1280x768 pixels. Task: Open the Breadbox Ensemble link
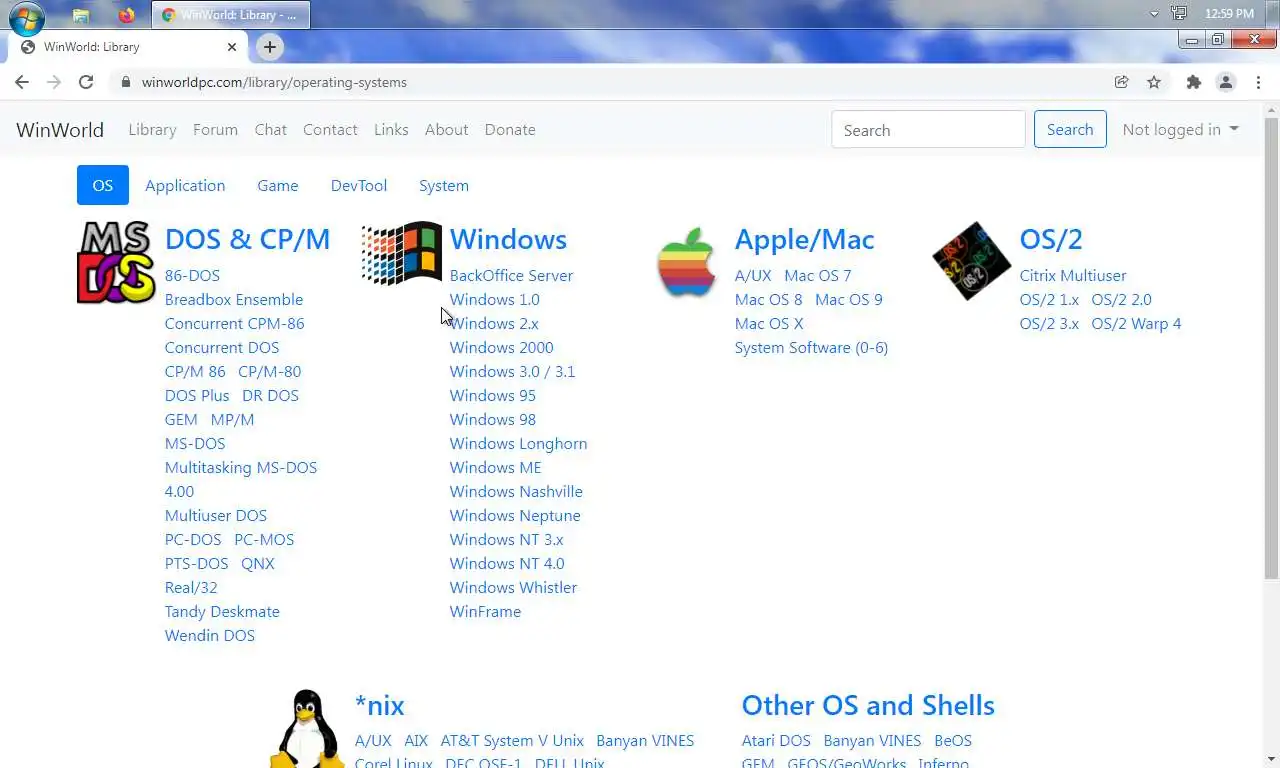click(x=234, y=299)
